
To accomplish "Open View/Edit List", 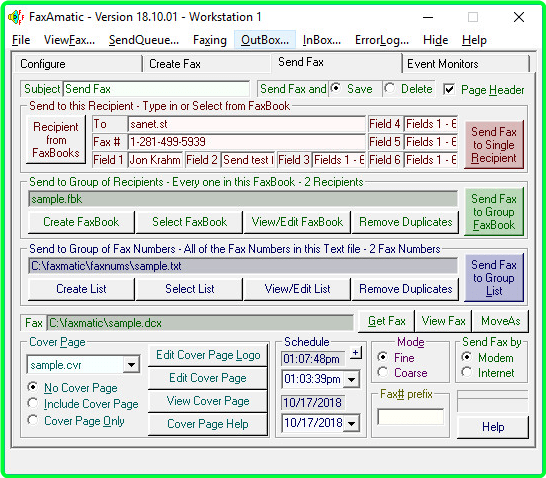I will [x=297, y=289].
